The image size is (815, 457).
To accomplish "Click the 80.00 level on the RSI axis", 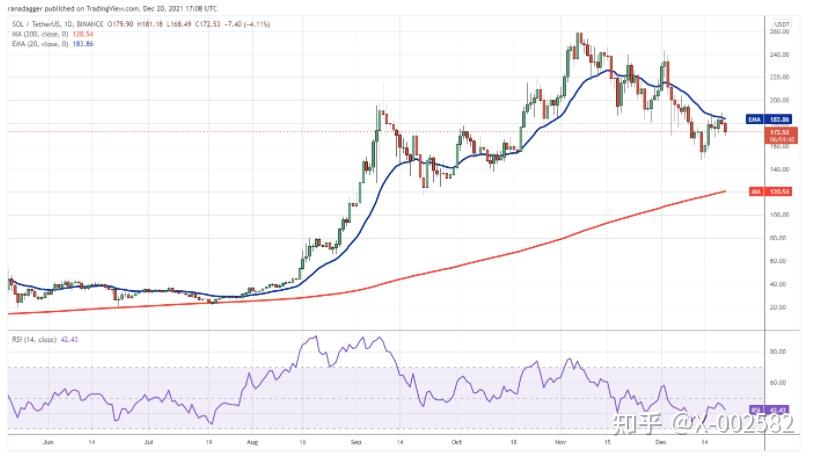I will tap(778, 351).
